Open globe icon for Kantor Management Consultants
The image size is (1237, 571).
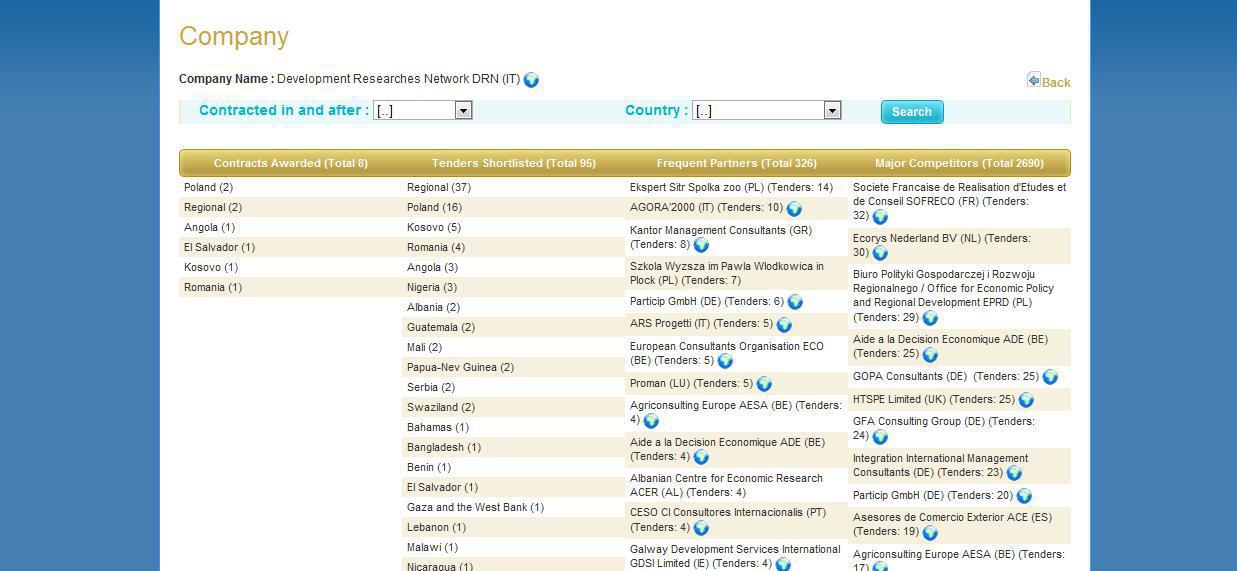click(x=701, y=245)
